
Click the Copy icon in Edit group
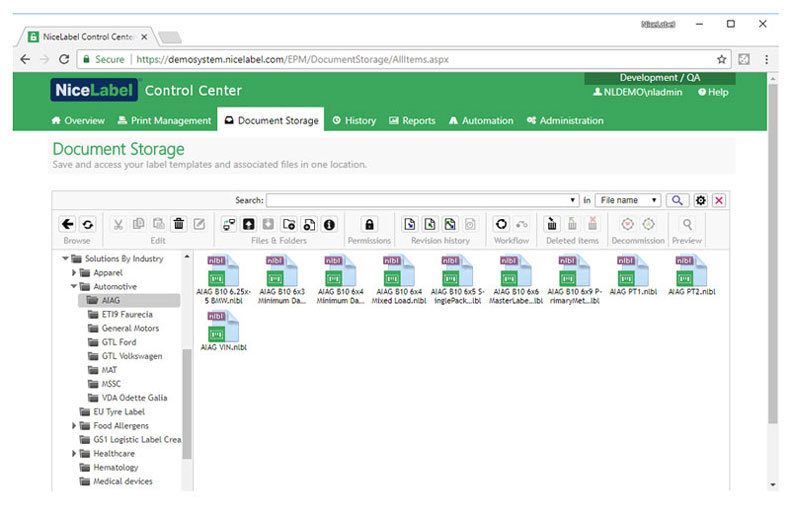pos(138,224)
